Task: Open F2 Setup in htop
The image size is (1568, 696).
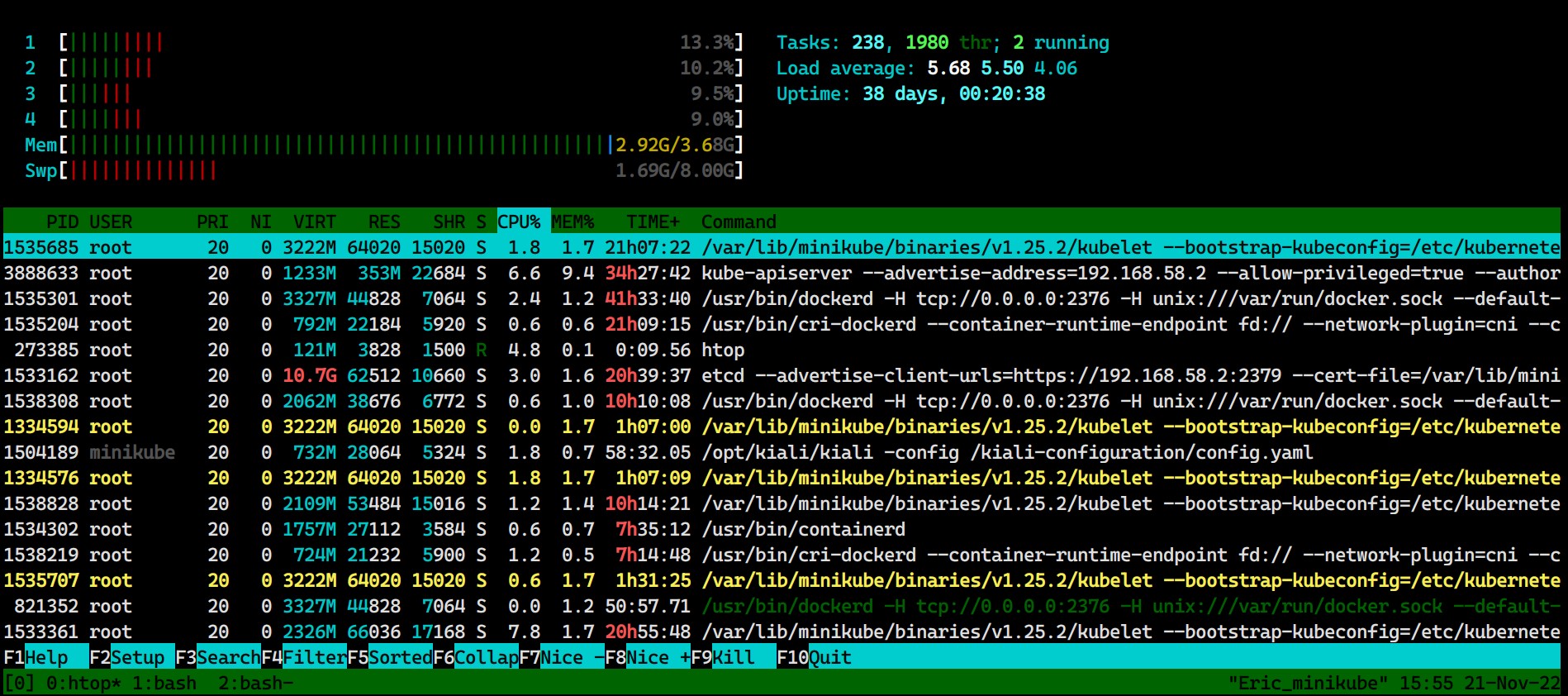Action: (132, 657)
